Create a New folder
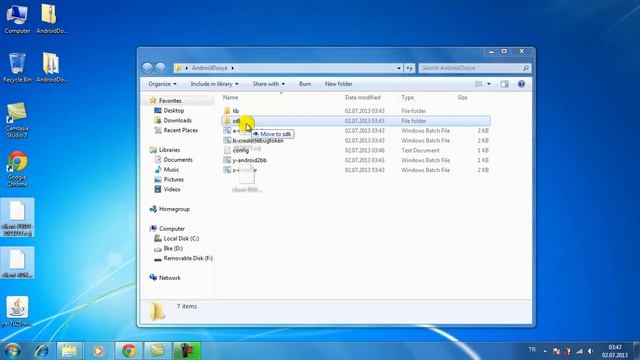Viewport: 640px width, 360px height. [338, 84]
